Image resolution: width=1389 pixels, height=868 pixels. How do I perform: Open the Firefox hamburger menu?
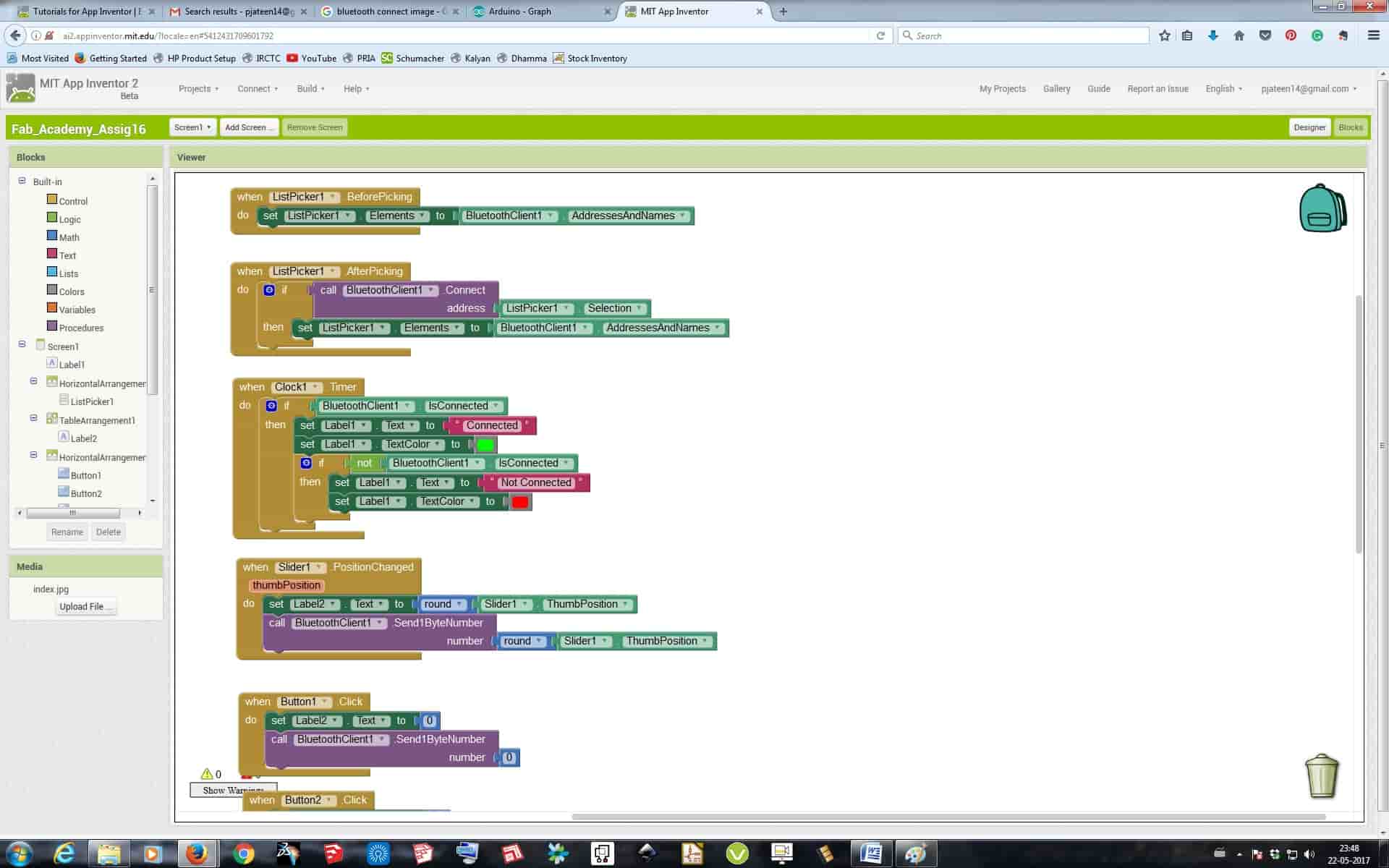click(1373, 35)
